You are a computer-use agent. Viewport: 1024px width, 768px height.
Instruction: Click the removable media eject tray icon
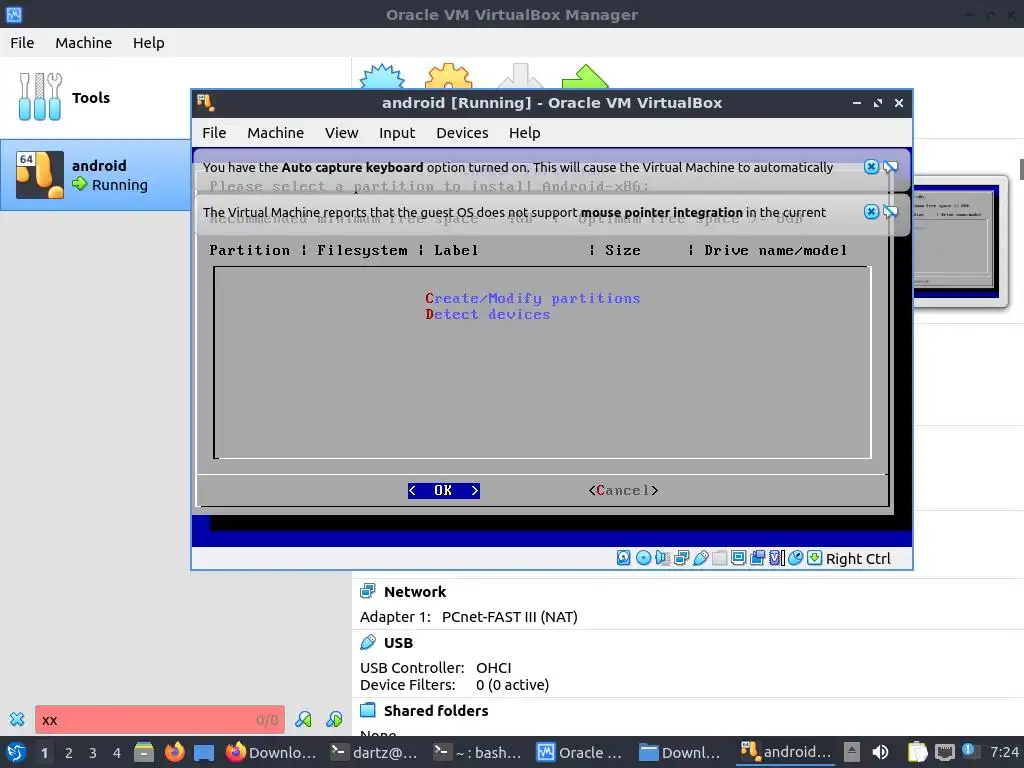point(852,752)
